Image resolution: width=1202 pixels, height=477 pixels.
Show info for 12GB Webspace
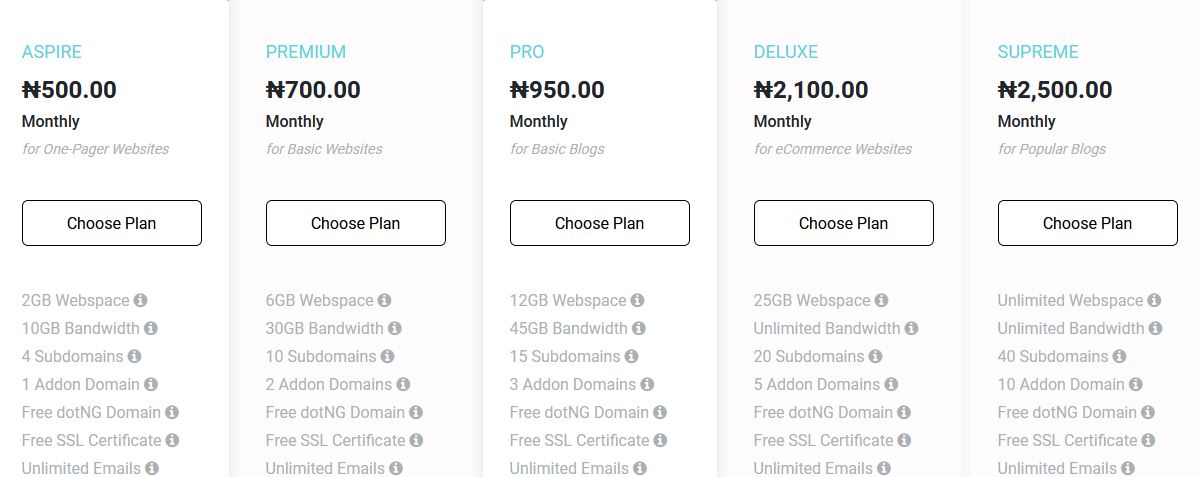[638, 300]
